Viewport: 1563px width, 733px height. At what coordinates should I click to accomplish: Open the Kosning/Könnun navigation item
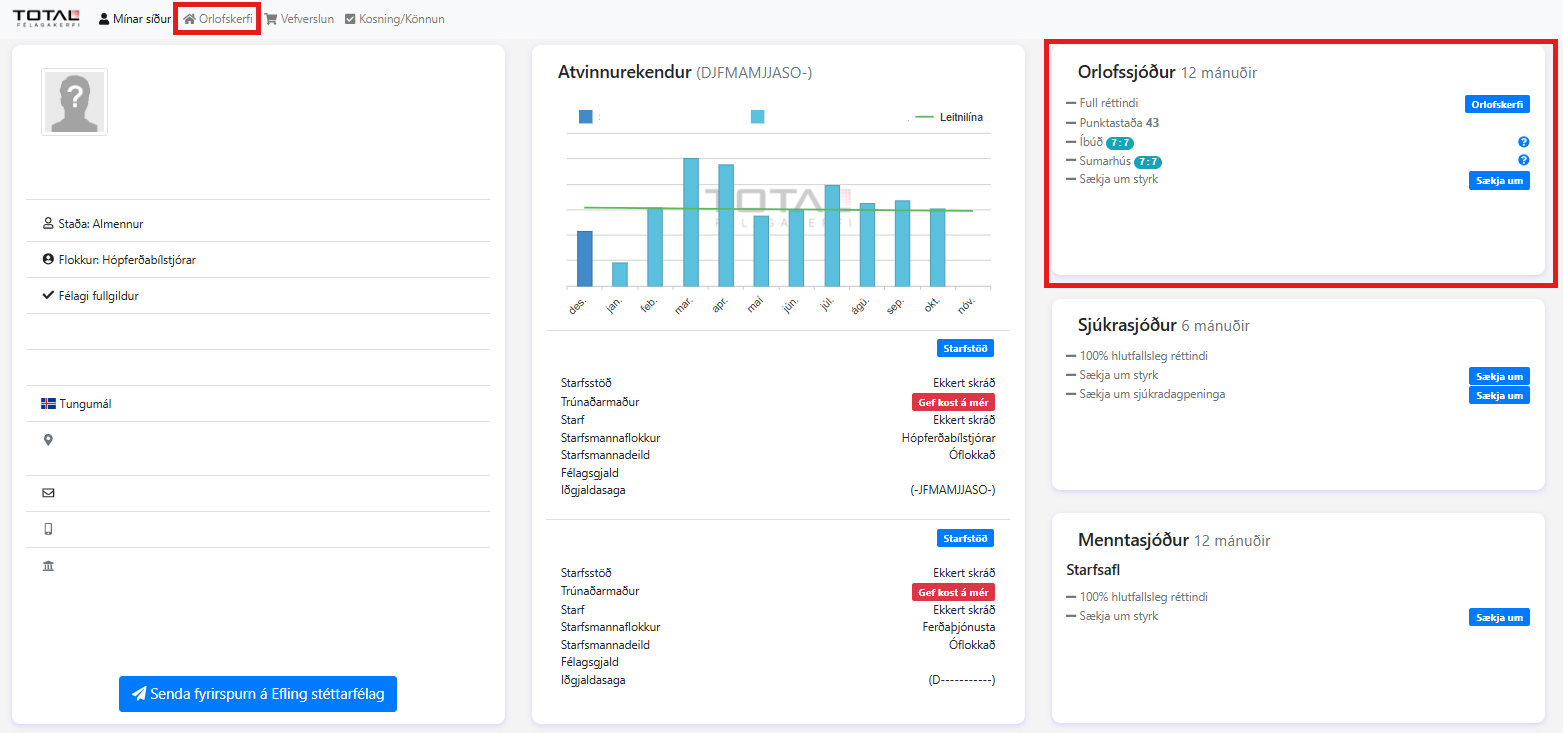(395, 19)
